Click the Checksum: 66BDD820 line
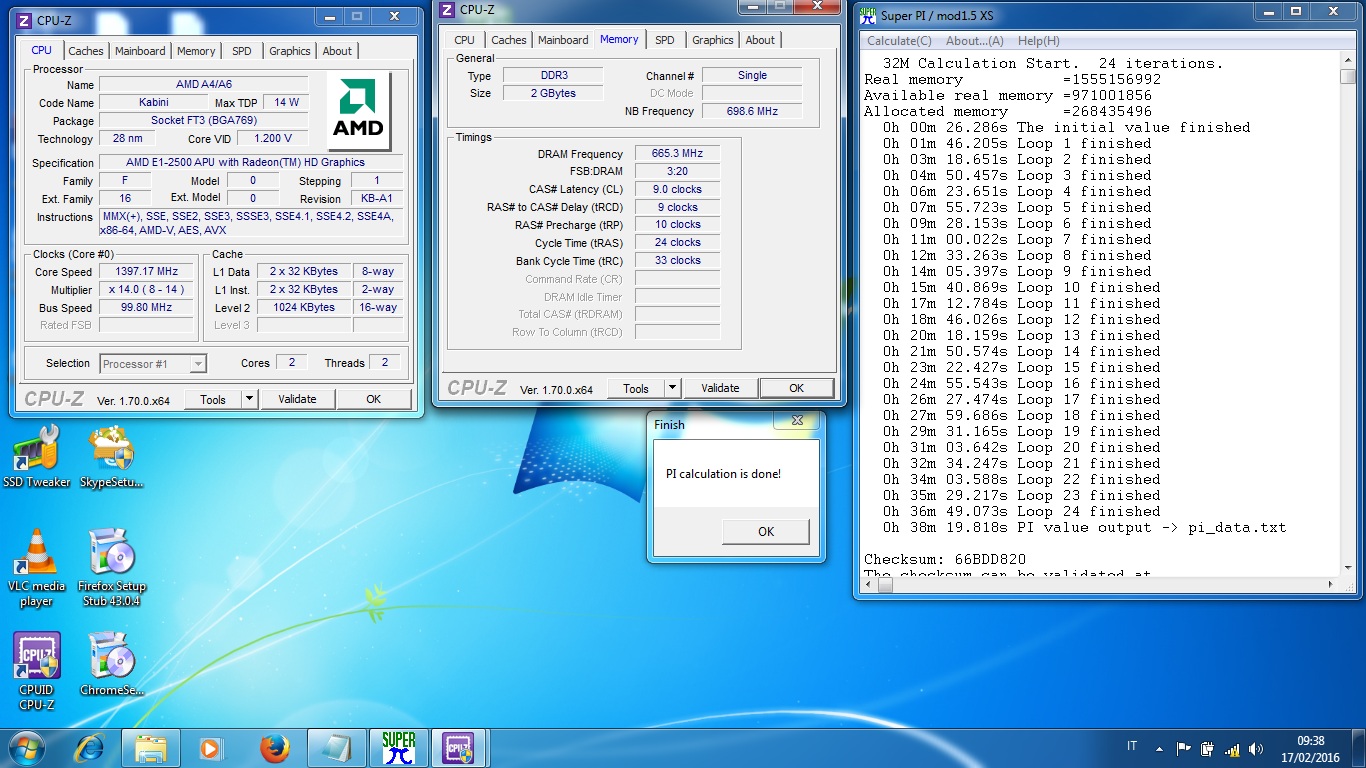 pos(945,559)
